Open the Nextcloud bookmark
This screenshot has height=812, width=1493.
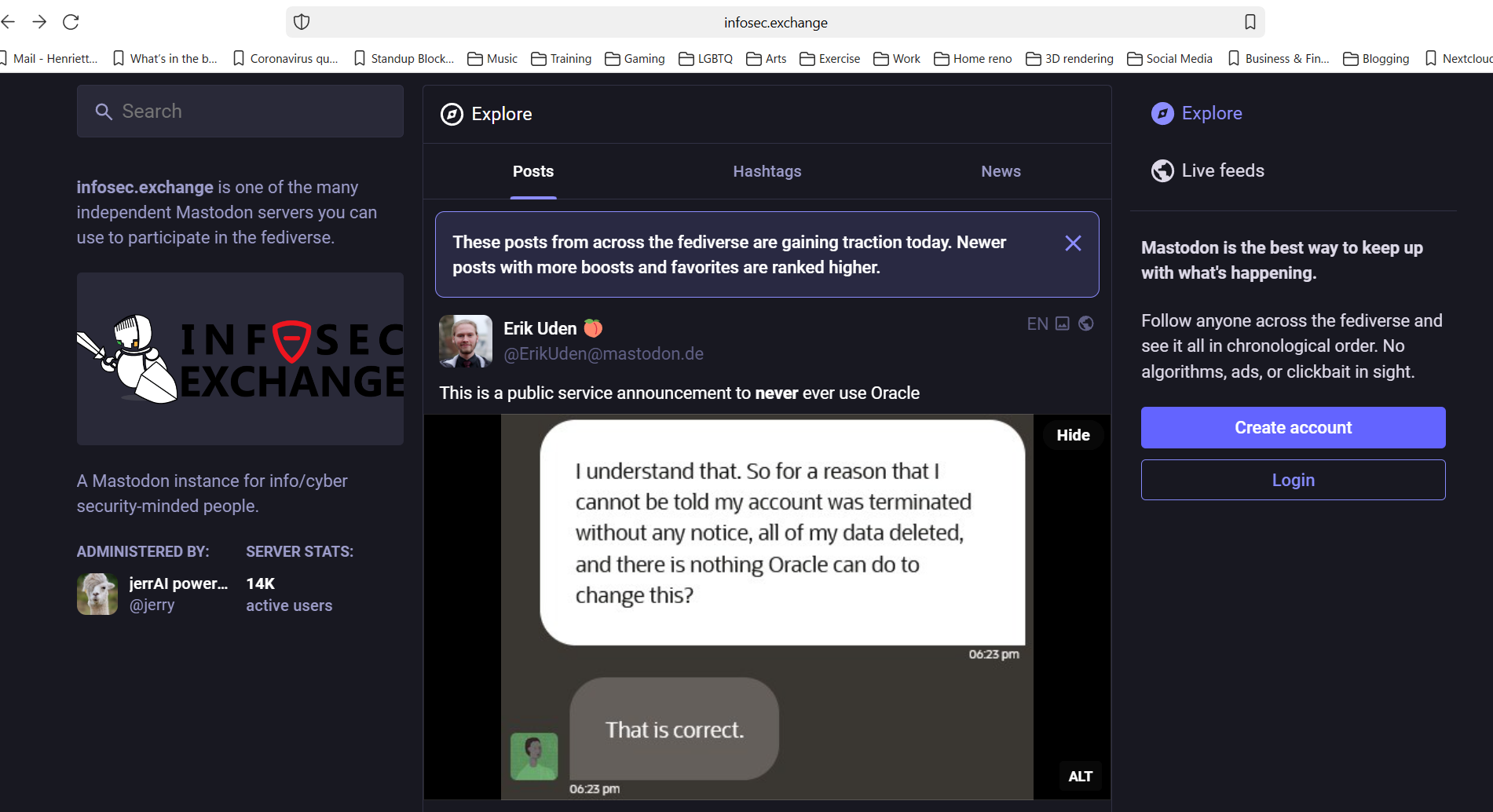click(1458, 58)
